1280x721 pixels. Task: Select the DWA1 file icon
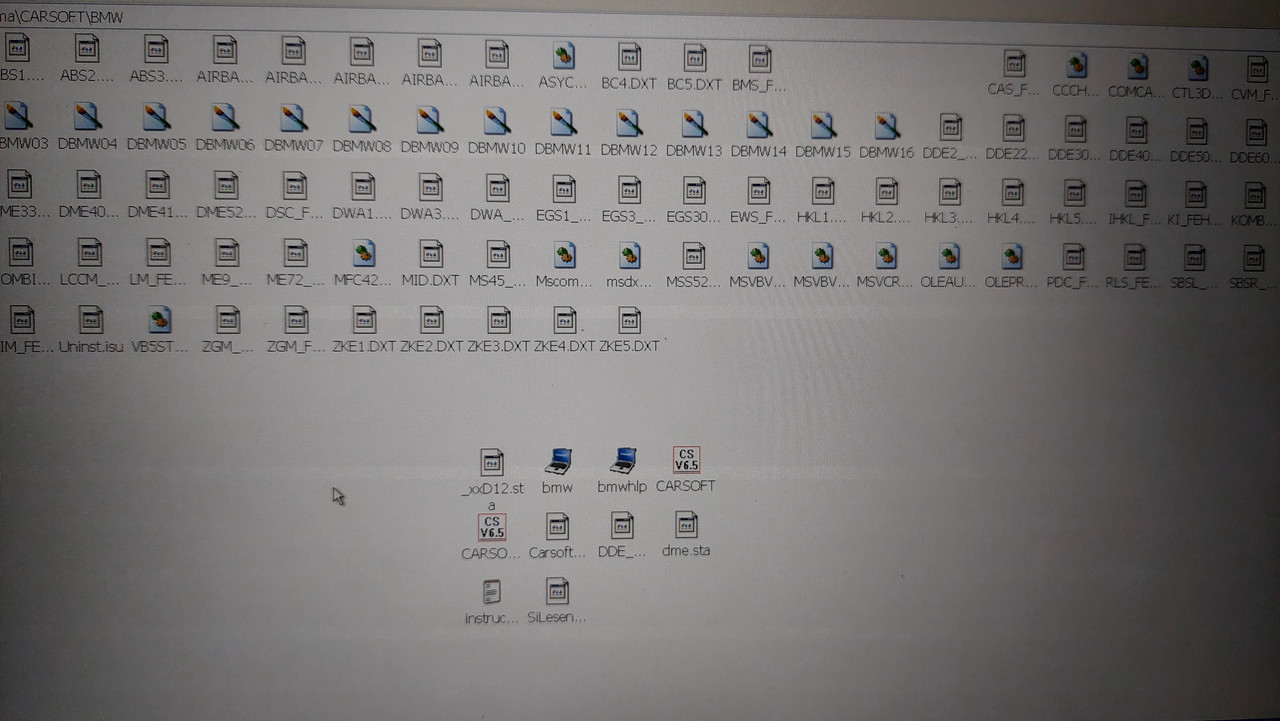(363, 187)
